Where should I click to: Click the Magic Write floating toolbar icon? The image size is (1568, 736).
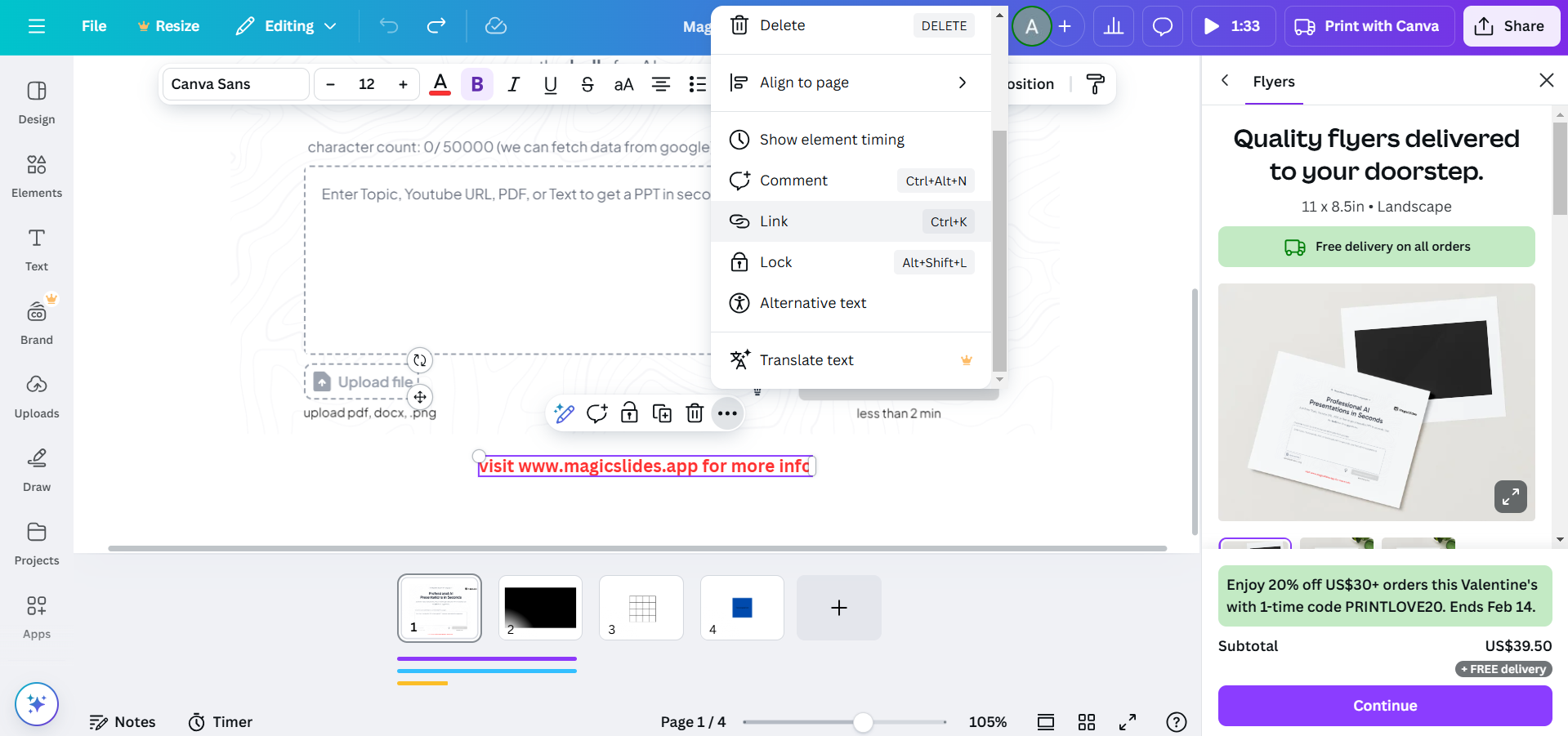(x=564, y=413)
